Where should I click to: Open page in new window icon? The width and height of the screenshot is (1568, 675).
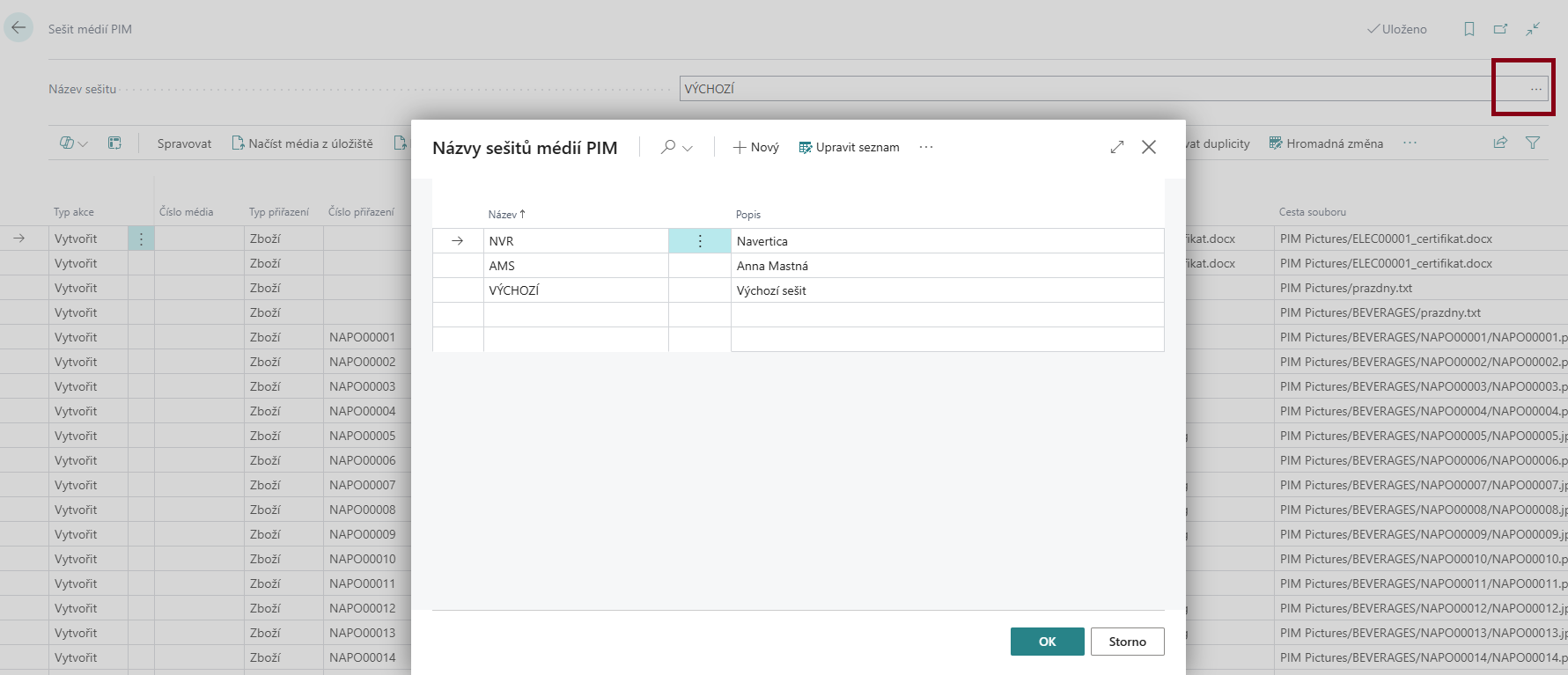[x=1501, y=29]
